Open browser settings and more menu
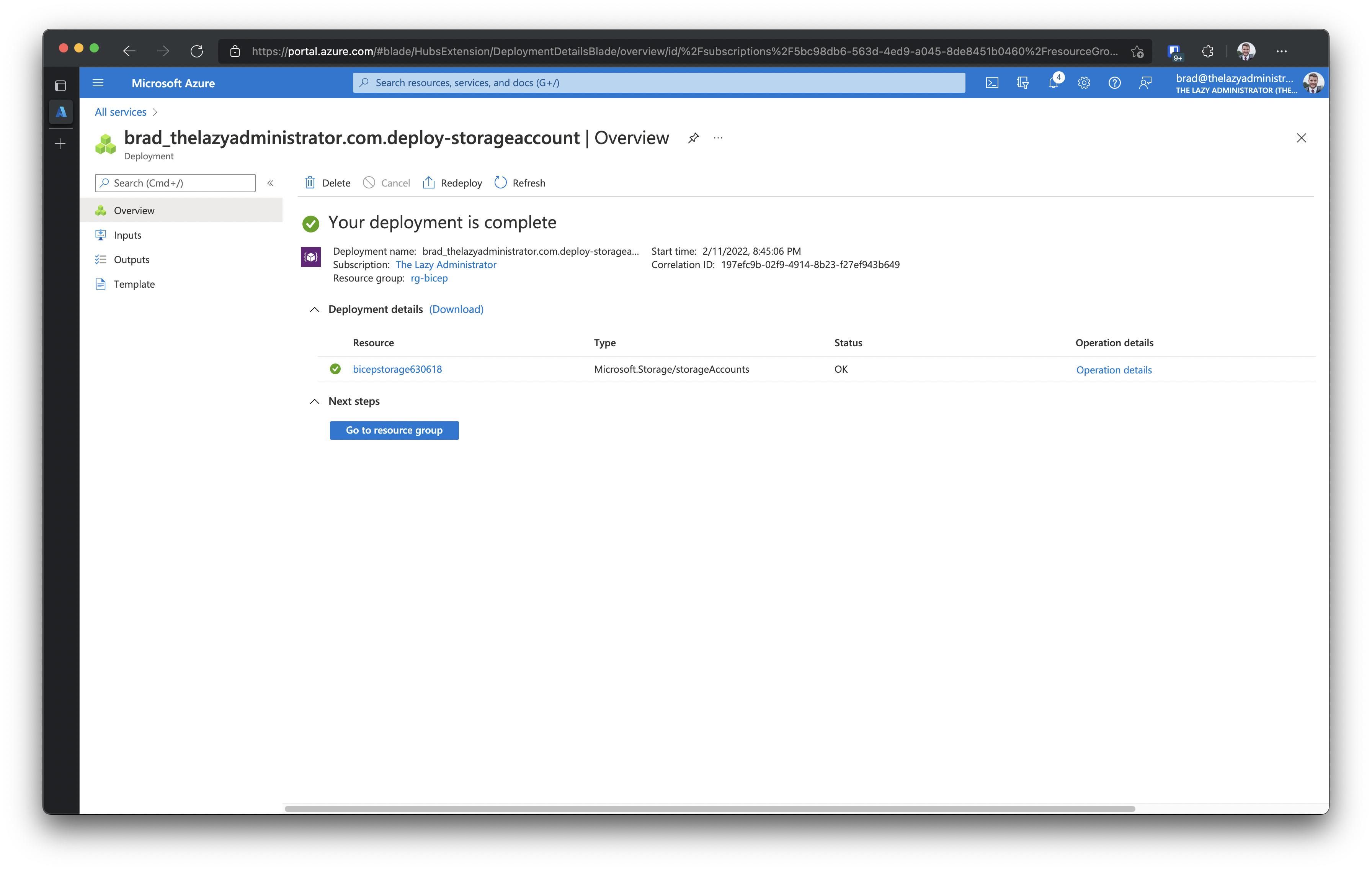1372x871 pixels. pyautogui.click(x=1281, y=51)
